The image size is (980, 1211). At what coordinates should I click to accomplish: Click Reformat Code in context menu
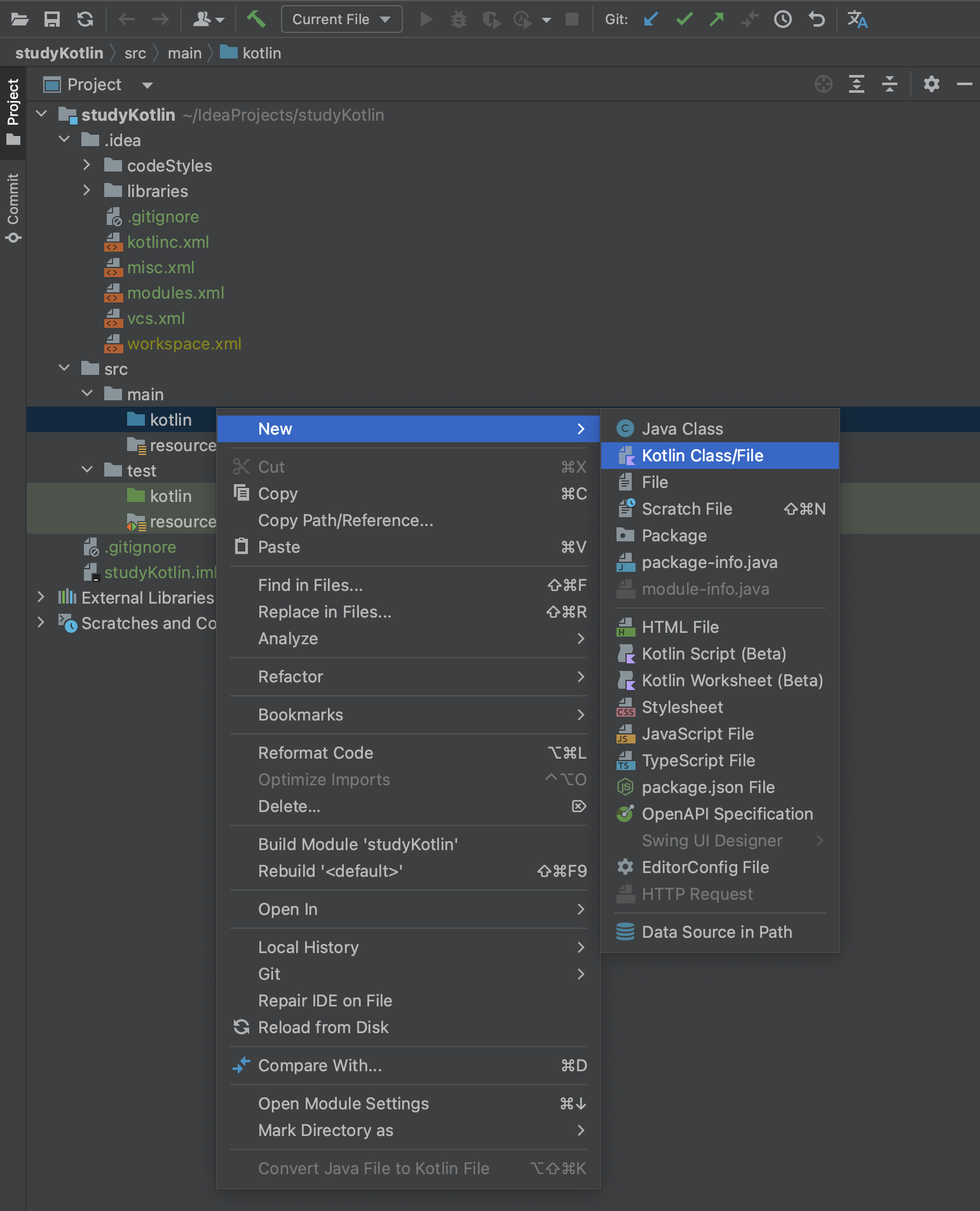pos(409,753)
